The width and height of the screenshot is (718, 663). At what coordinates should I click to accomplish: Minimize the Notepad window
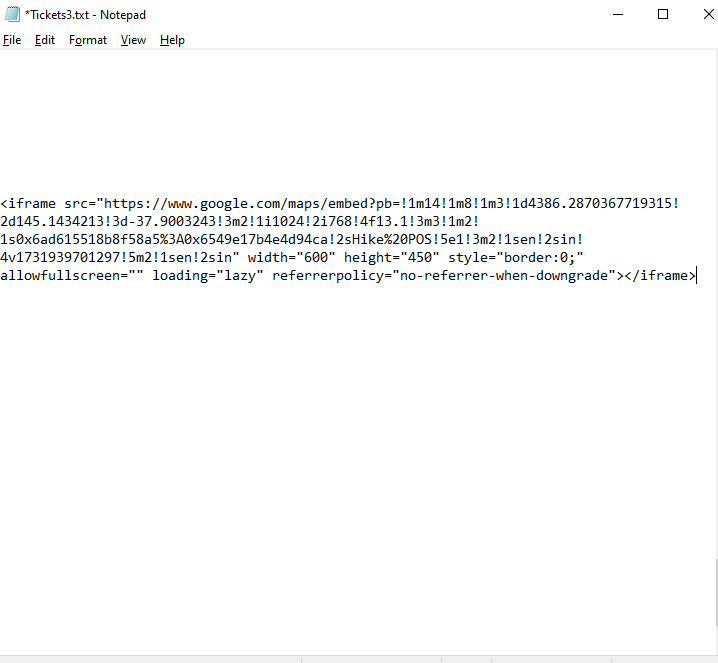pos(617,14)
